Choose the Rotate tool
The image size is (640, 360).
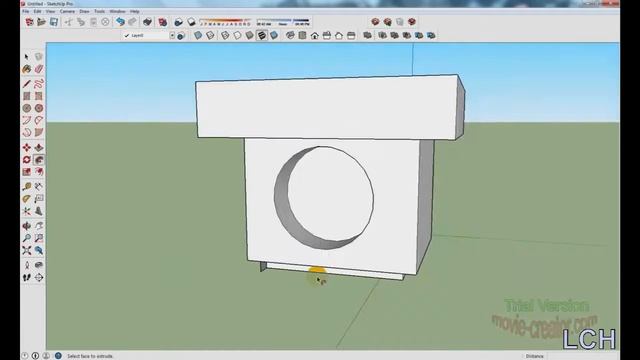coord(27,160)
